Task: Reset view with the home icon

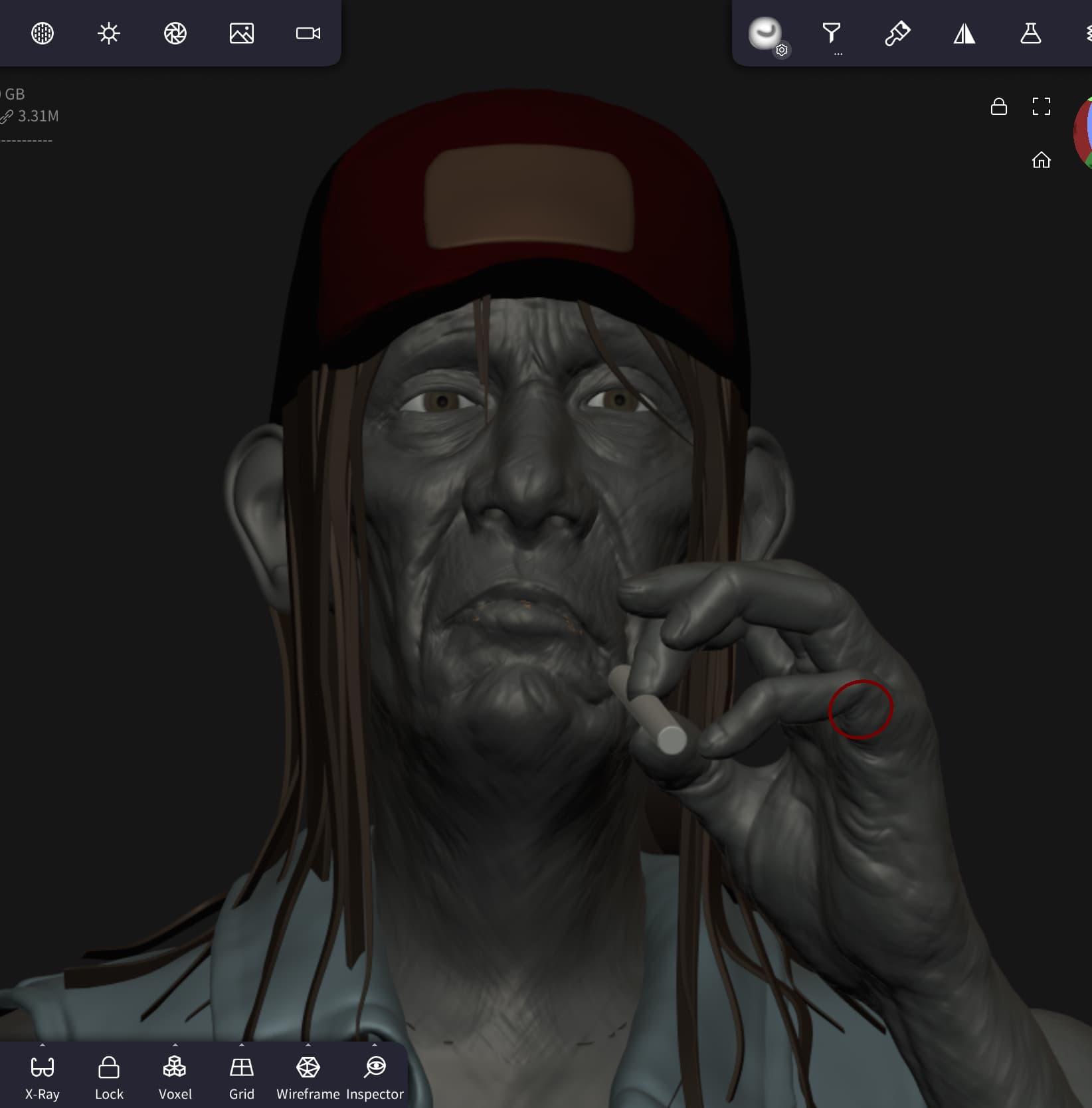Action: pyautogui.click(x=1041, y=160)
